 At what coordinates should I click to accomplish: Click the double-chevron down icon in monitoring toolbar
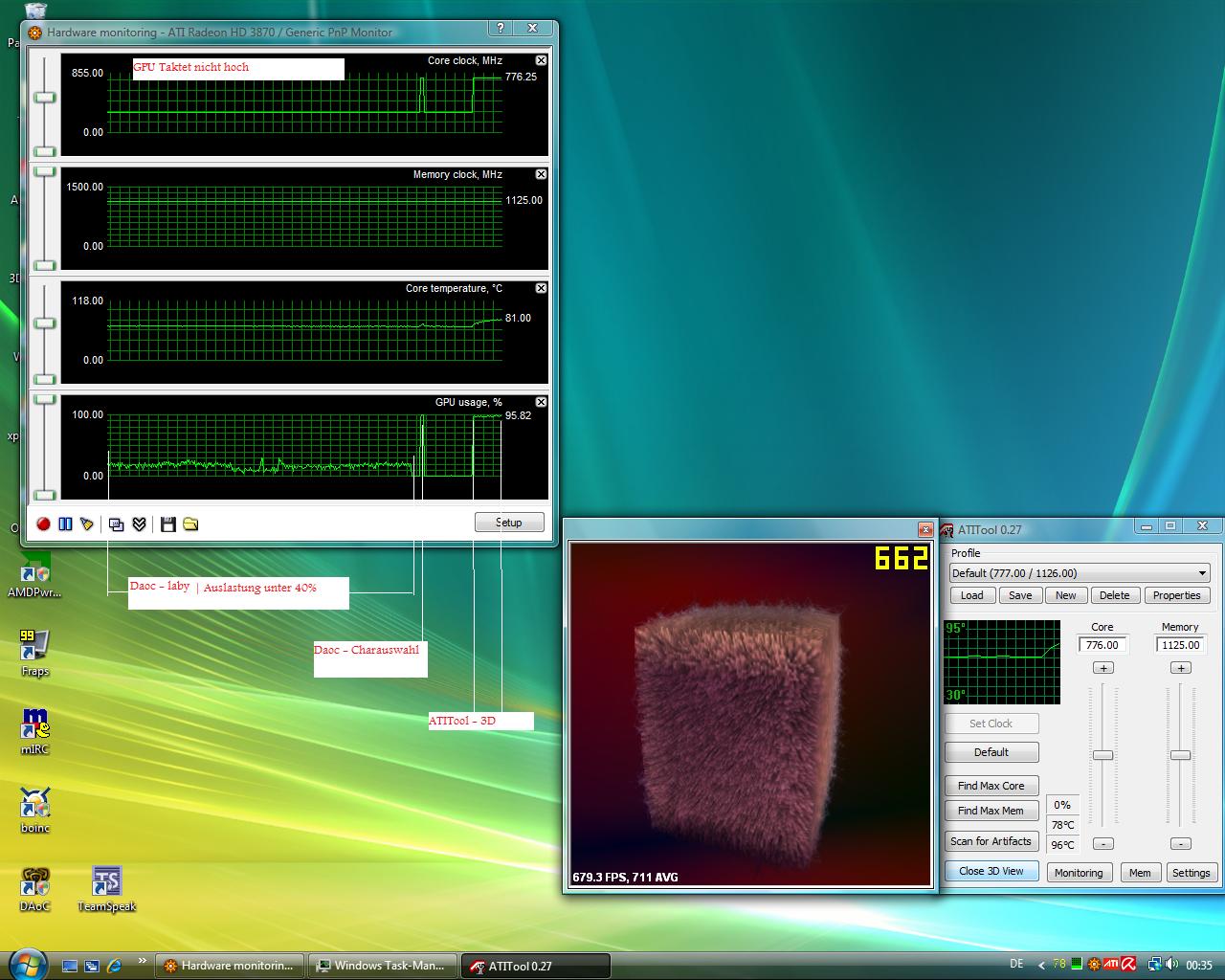tap(139, 523)
